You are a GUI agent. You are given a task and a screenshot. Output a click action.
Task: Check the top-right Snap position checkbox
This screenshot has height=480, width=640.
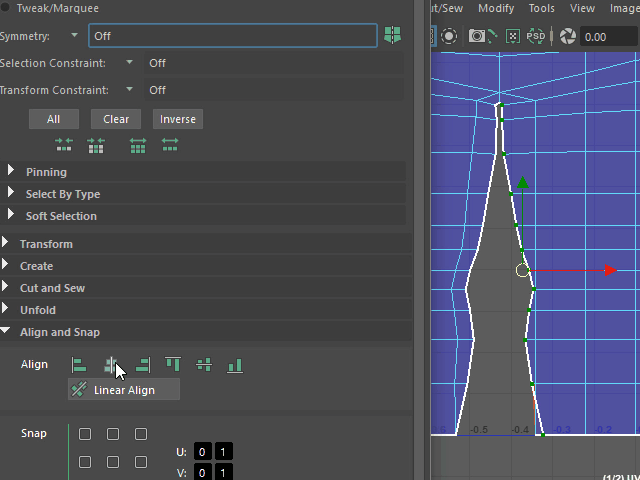point(141,434)
